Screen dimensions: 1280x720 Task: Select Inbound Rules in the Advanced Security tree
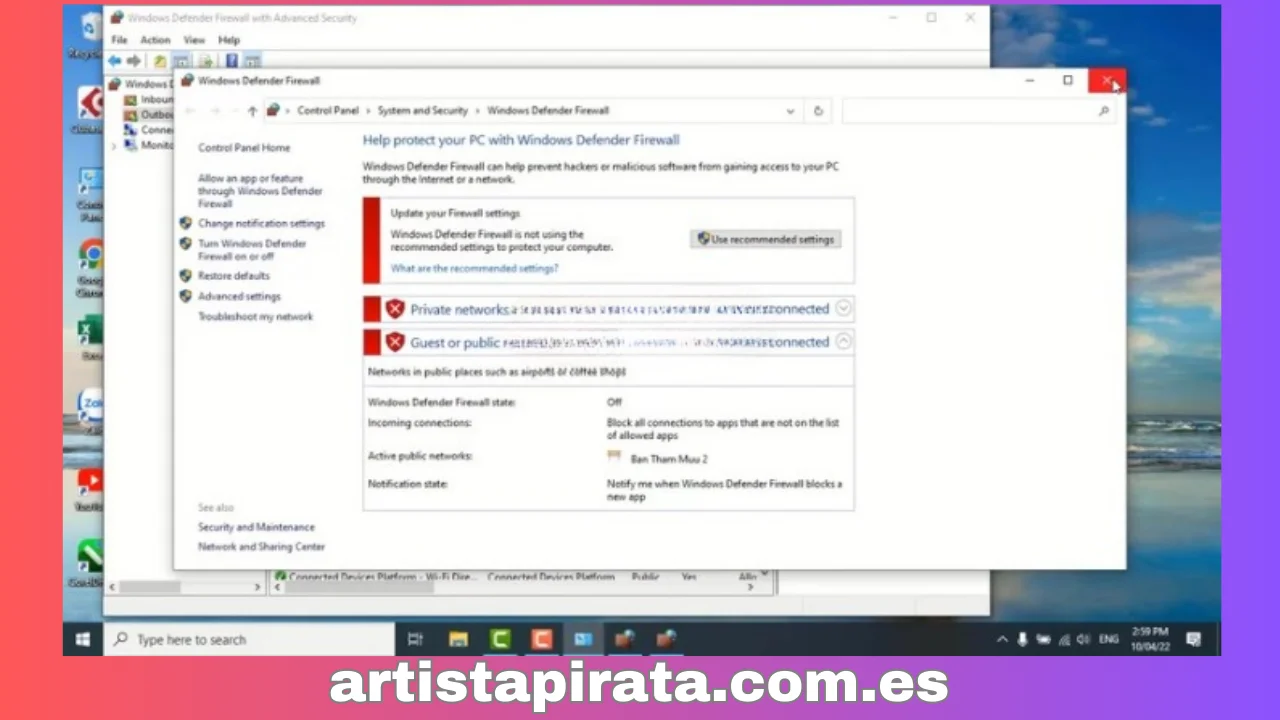pos(148,99)
